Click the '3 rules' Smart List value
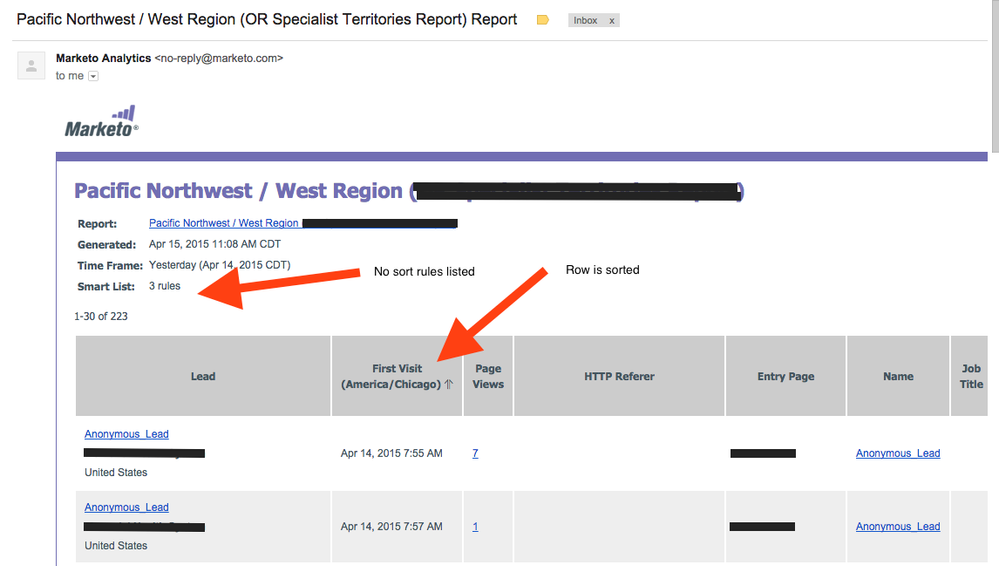The image size is (999, 566). click(x=164, y=286)
